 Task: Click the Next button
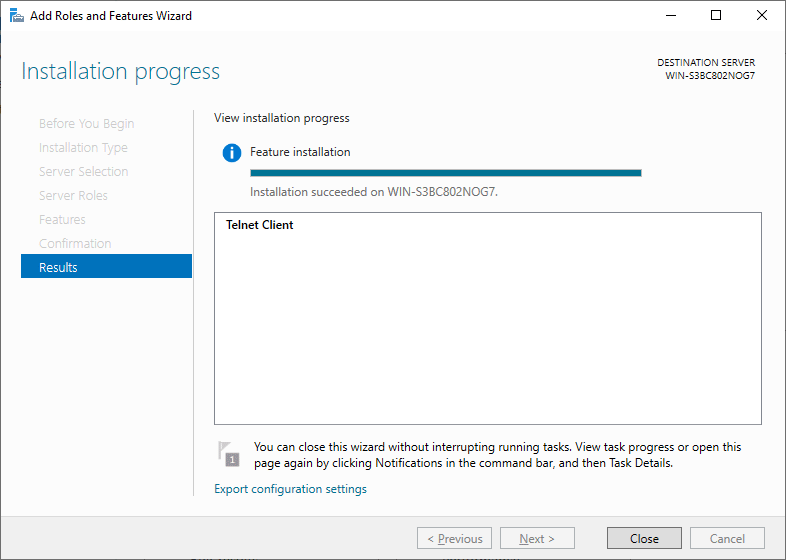(537, 538)
